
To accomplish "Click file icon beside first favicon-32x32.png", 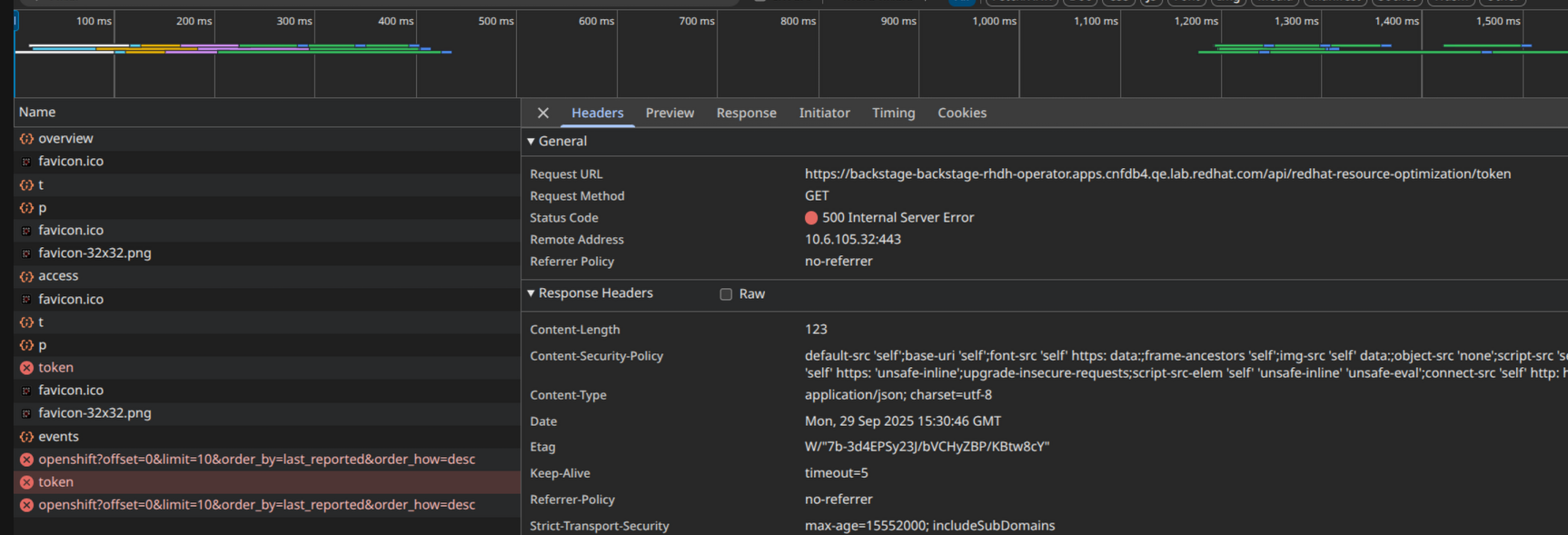I will pyautogui.click(x=26, y=253).
